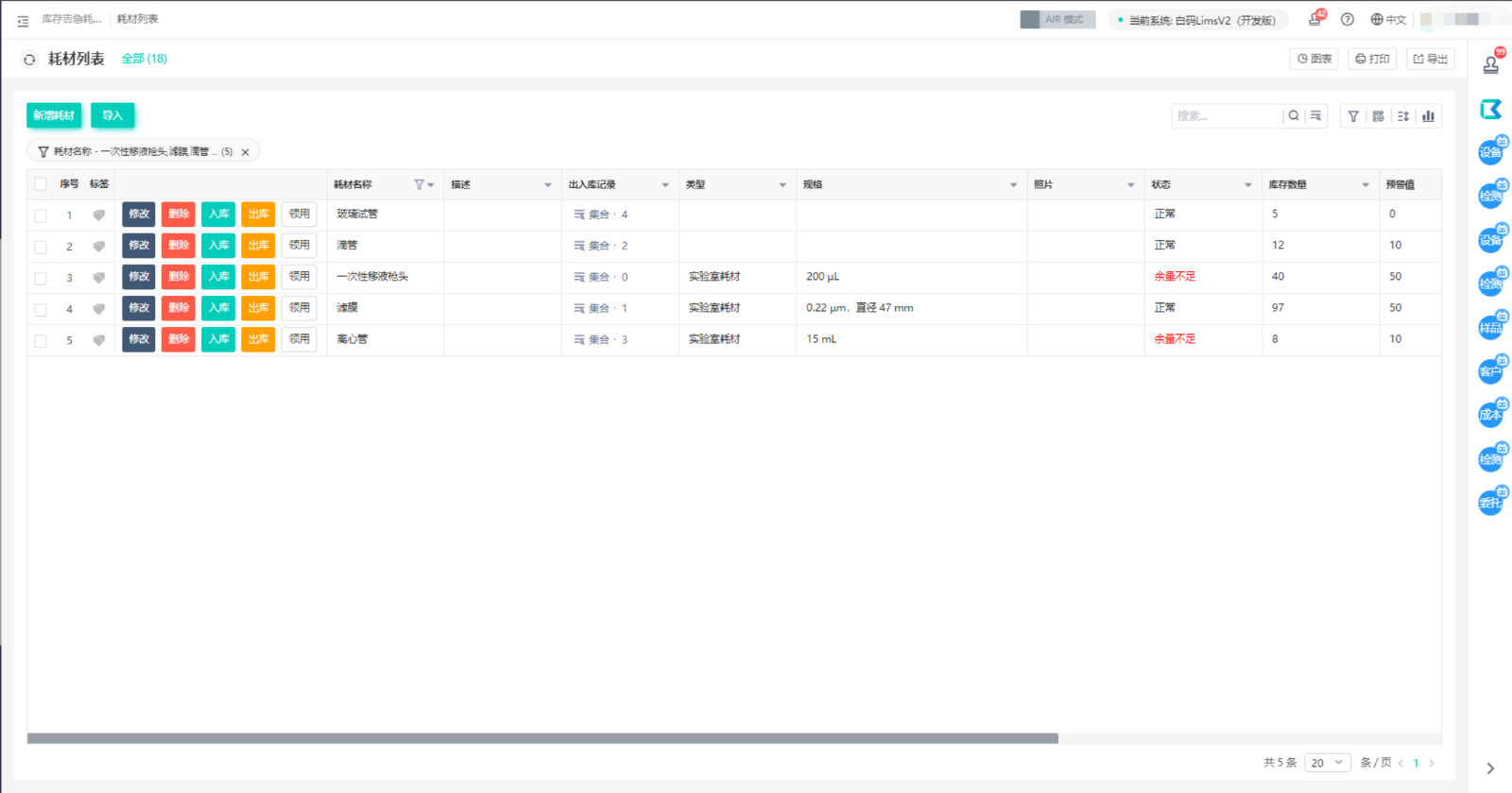This screenshot has height=793, width=1512.
Task: Switch to the 库存告急耗... tab
Action: click(71, 19)
